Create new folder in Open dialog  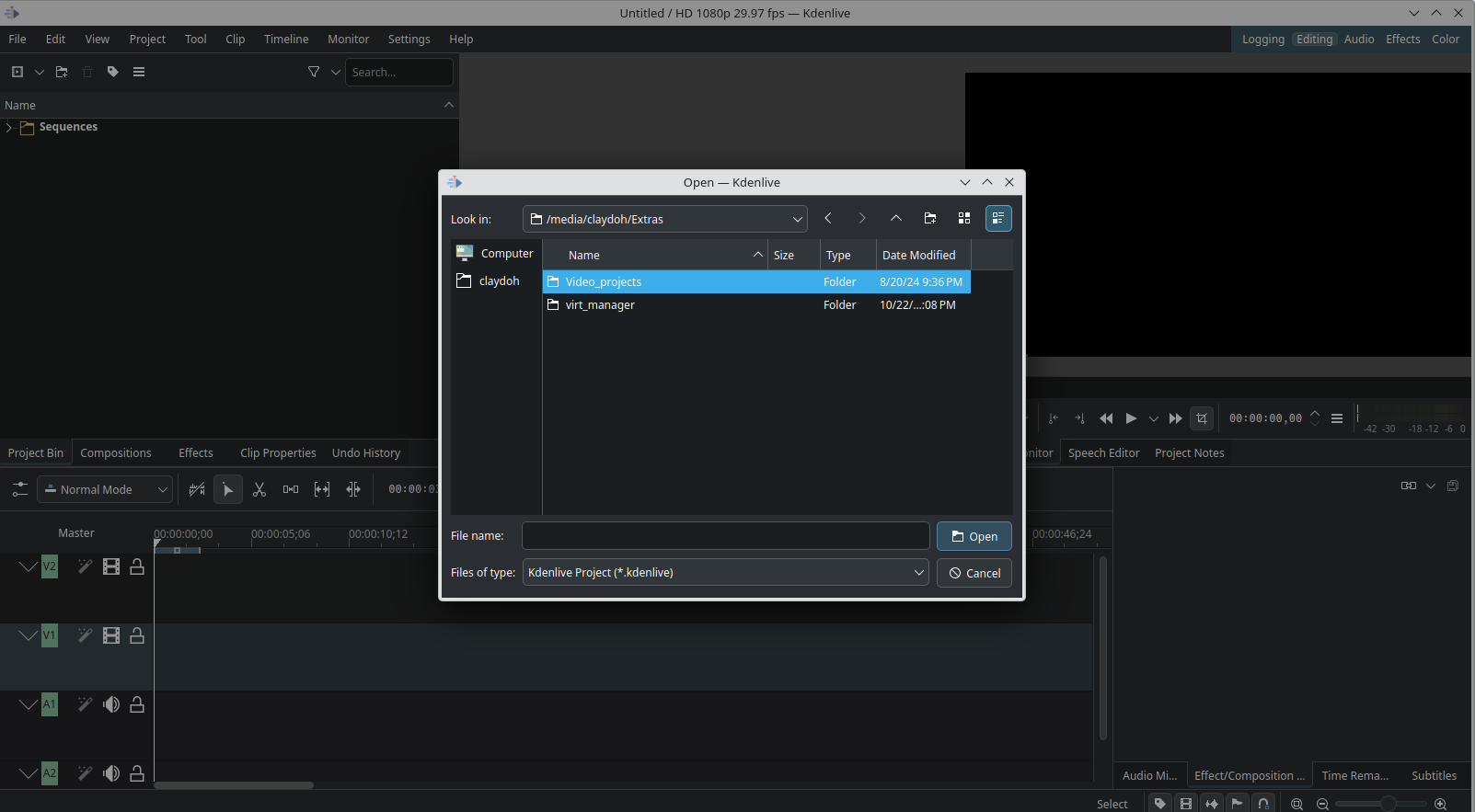point(930,218)
